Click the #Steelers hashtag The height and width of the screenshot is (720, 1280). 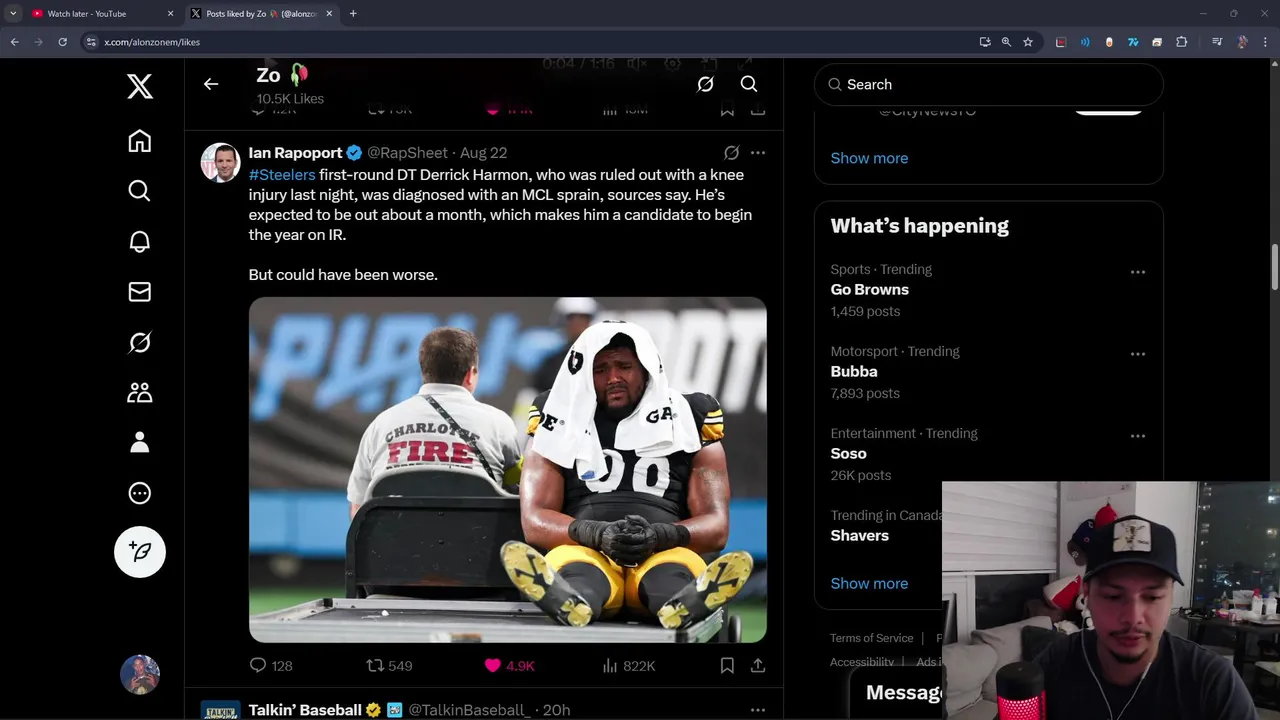282,175
